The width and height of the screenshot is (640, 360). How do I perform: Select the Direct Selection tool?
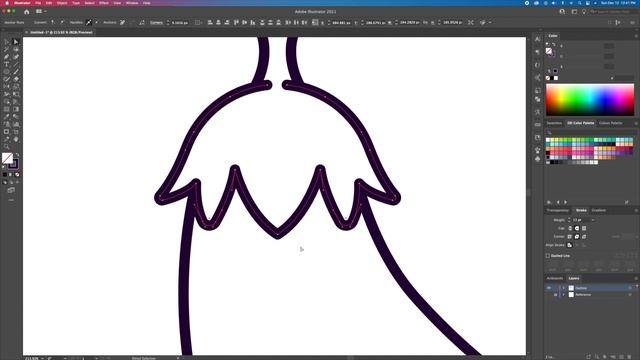(x=16, y=42)
